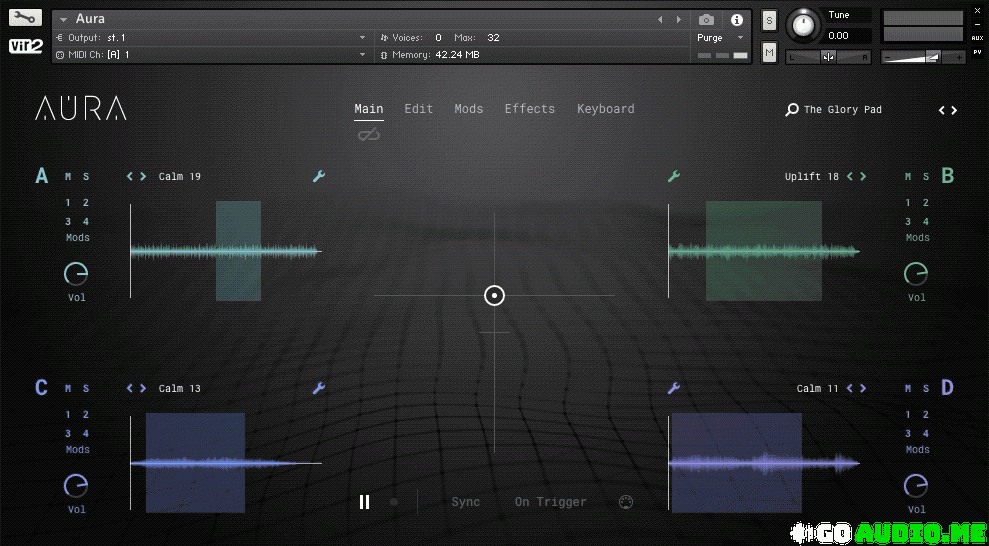Load previous sample for Calm 13
Image resolution: width=989 pixels, height=546 pixels.
pos(130,388)
